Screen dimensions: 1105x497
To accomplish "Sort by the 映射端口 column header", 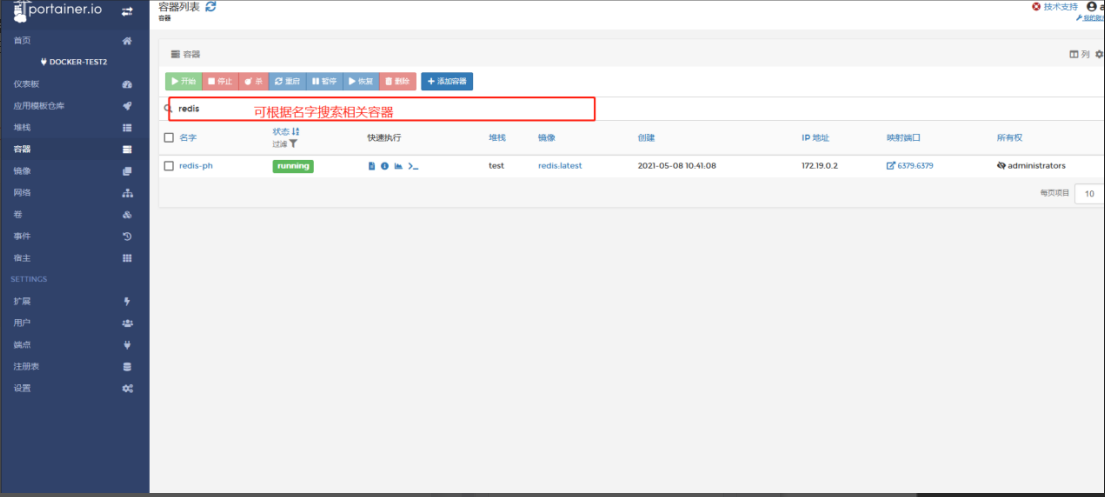I will tap(903, 137).
